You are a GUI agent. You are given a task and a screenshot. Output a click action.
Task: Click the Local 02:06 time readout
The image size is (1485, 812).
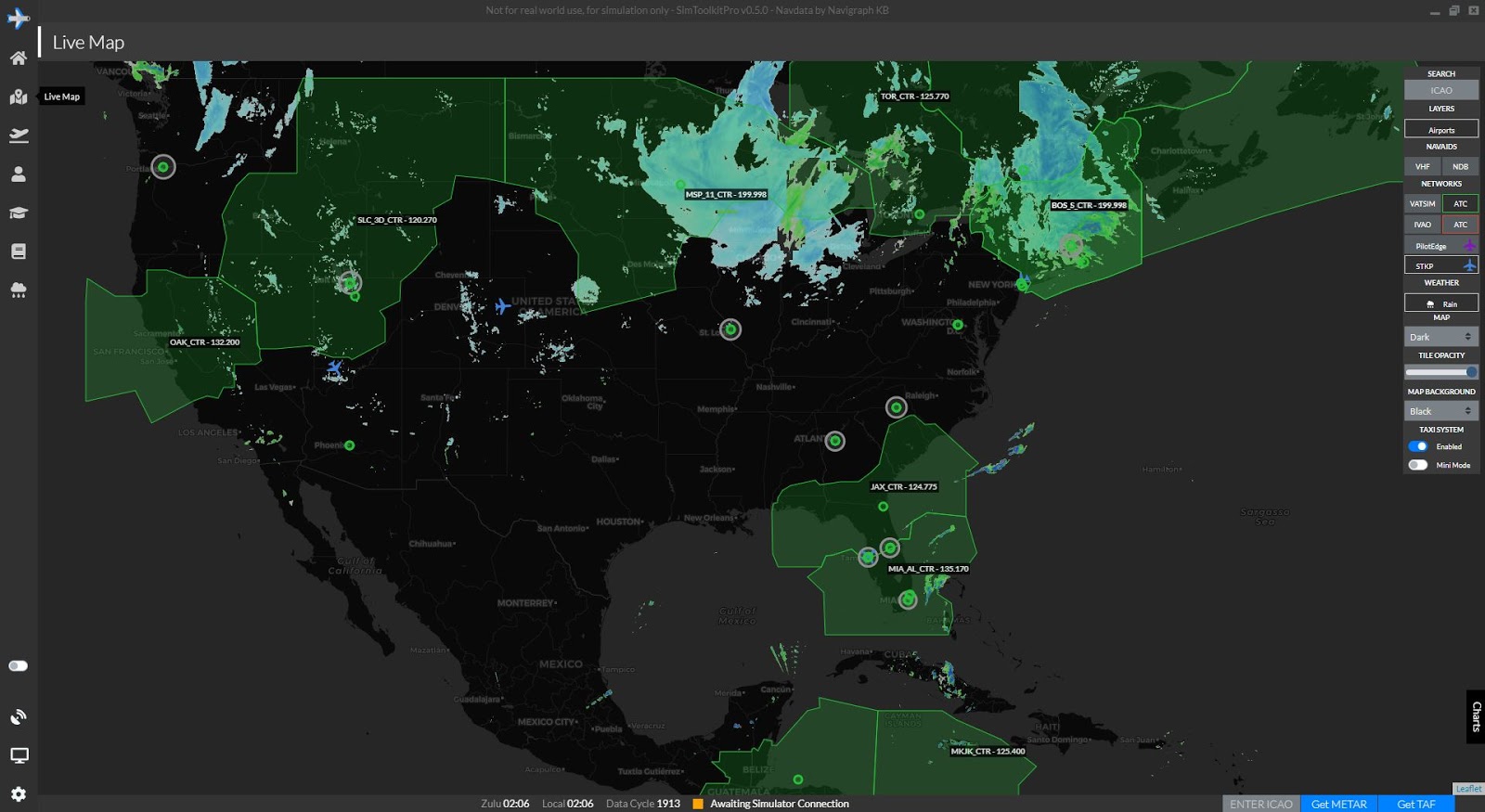[568, 804]
